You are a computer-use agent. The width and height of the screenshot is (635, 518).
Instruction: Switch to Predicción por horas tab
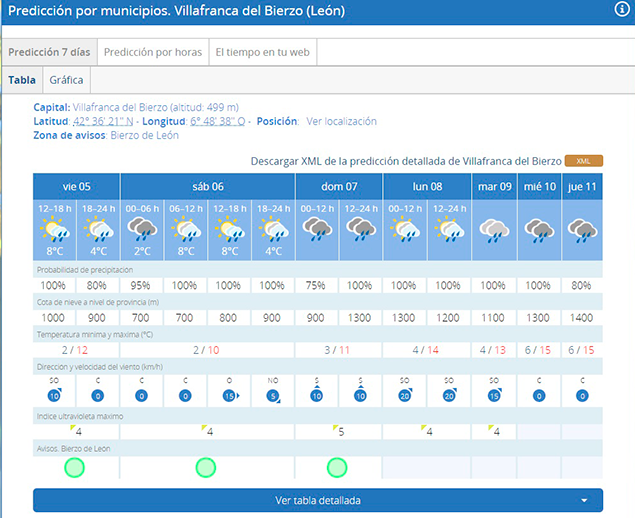(x=152, y=52)
